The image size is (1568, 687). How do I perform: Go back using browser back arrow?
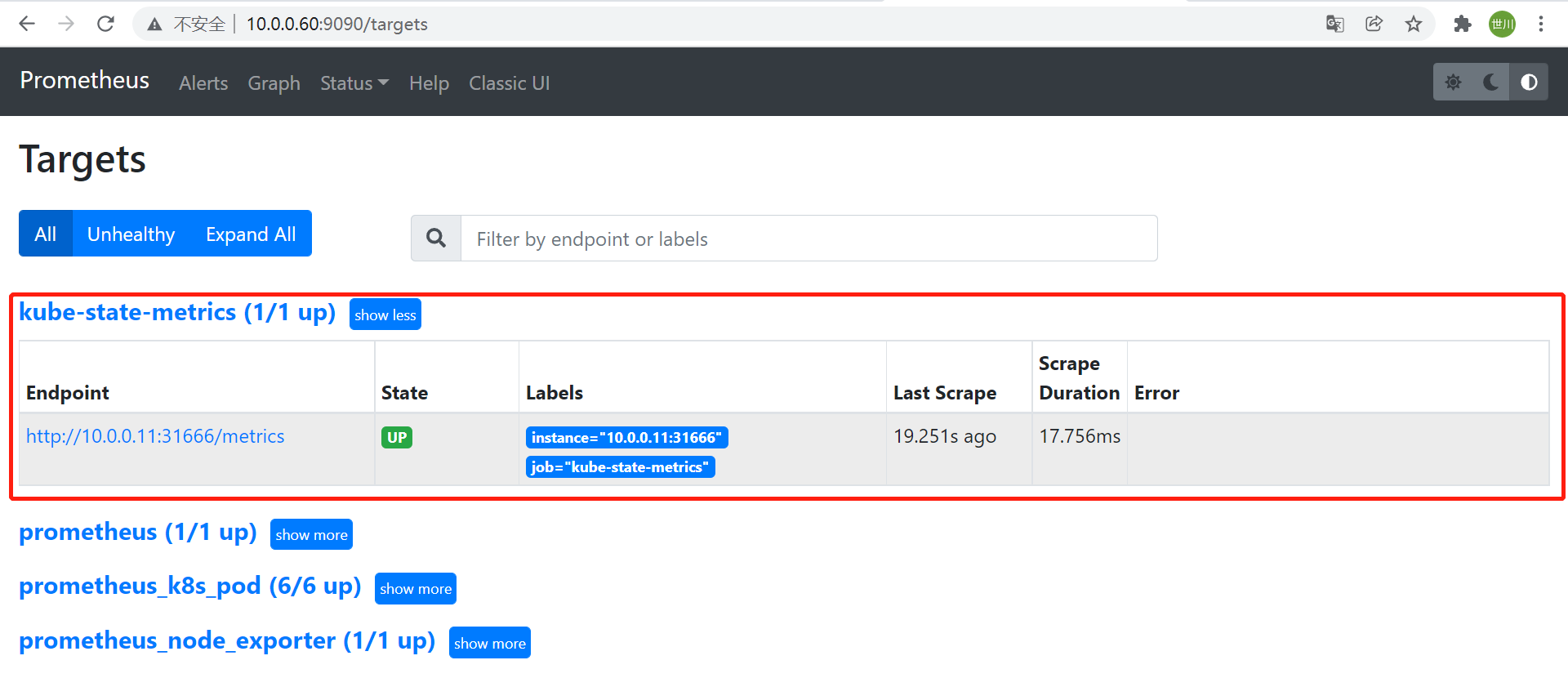coord(27,24)
